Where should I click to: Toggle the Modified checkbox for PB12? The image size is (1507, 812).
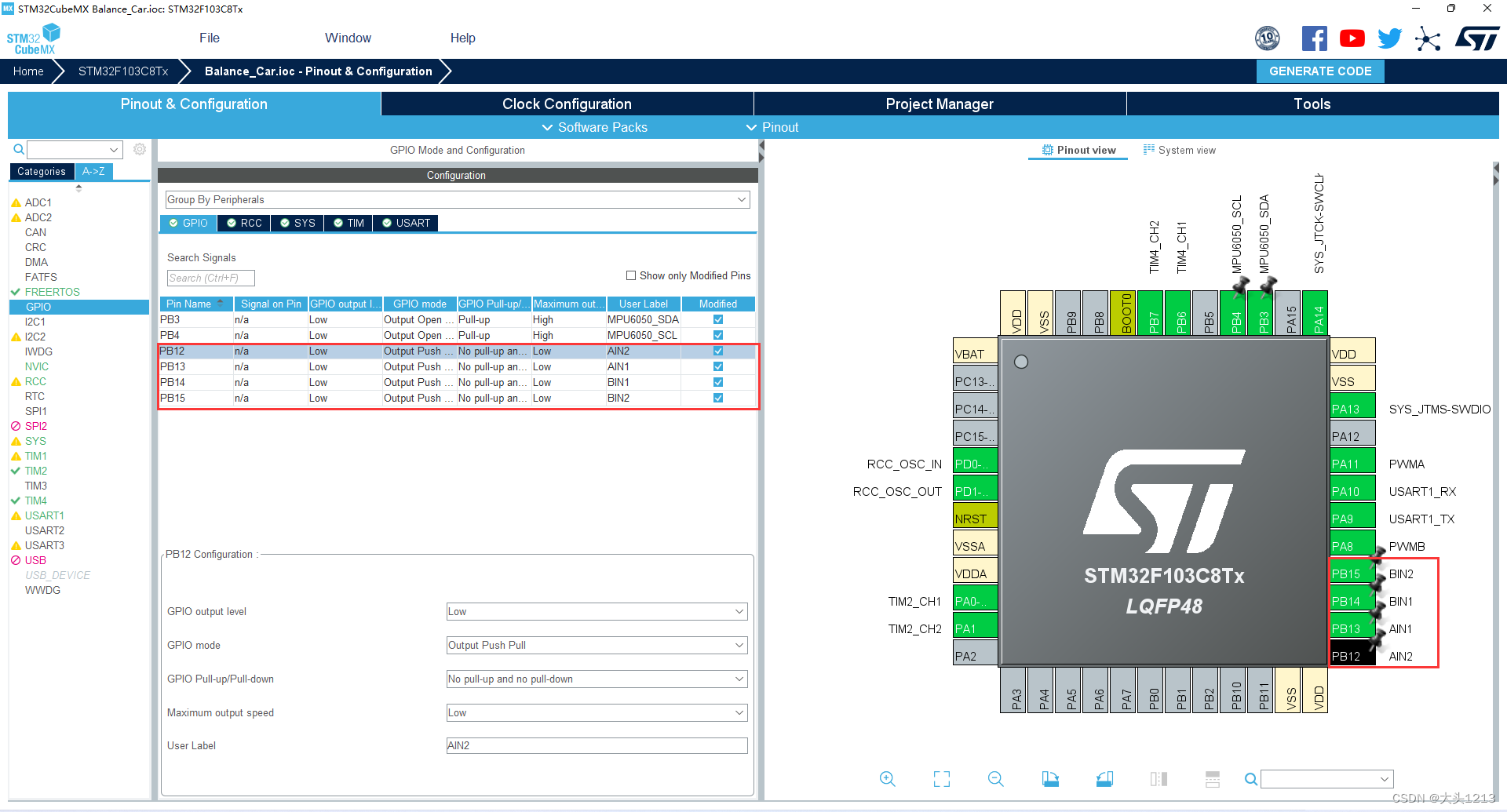pos(718,351)
